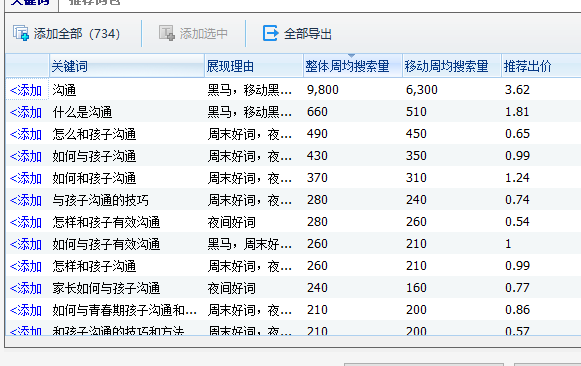Screen dimensions: 581x366
Task: Select the keyword cell 怎样和孩子有效沟通
Action: coord(106,222)
